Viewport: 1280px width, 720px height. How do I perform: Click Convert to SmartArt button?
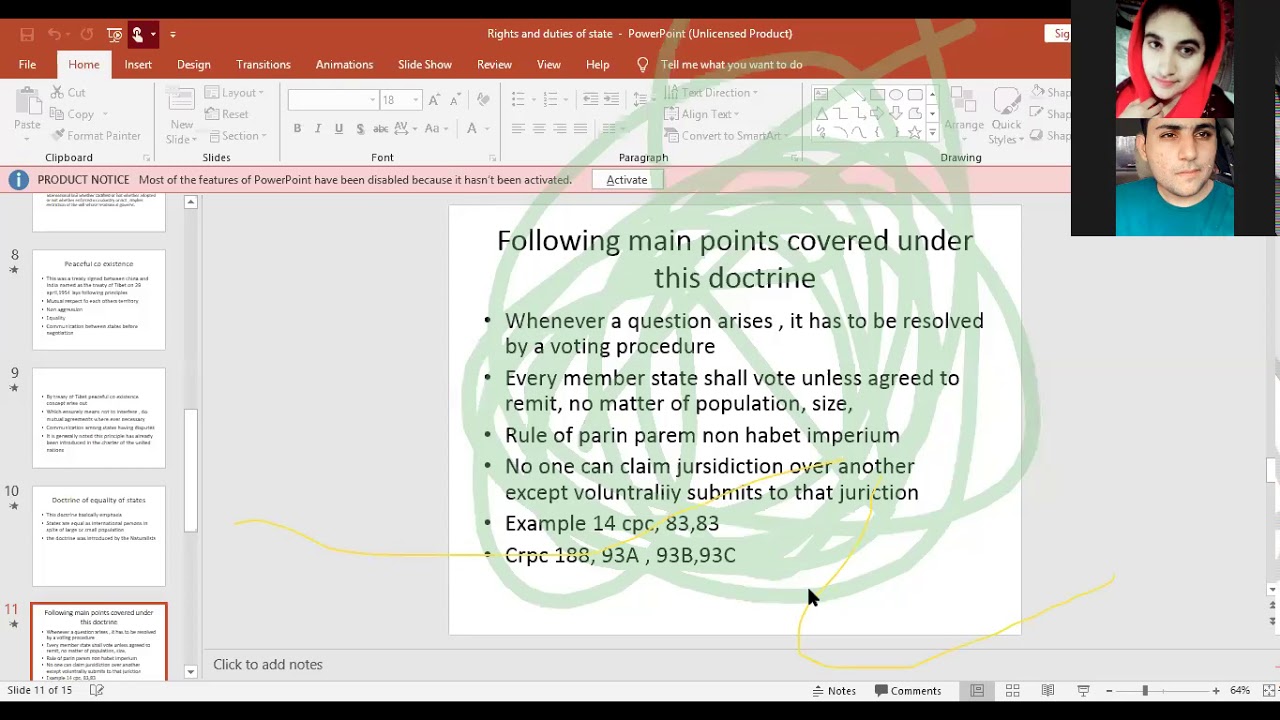[724, 136]
